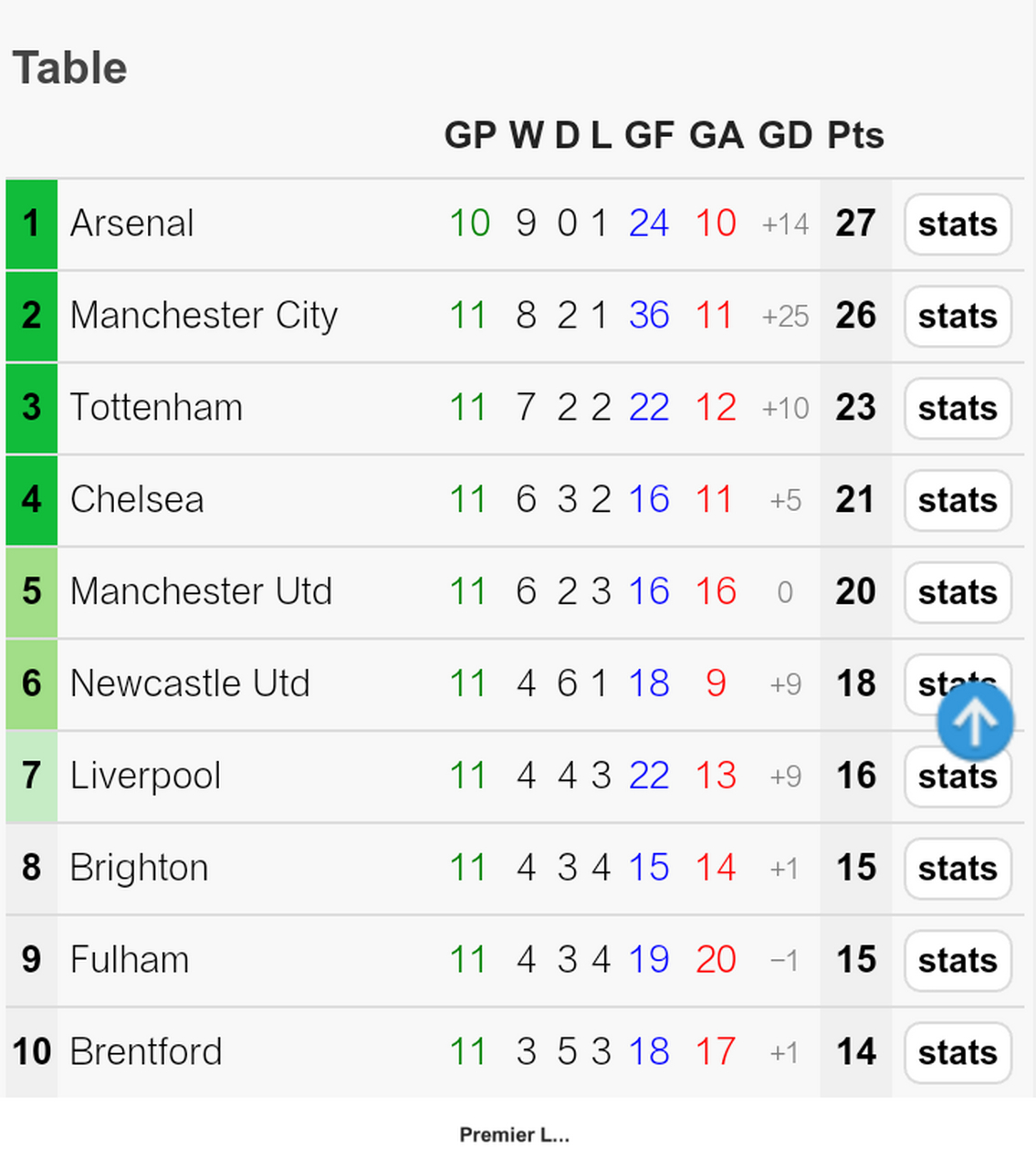This screenshot has height=1168, width=1036.
Task: Click the Chelsea stats button
Action: [958, 501]
